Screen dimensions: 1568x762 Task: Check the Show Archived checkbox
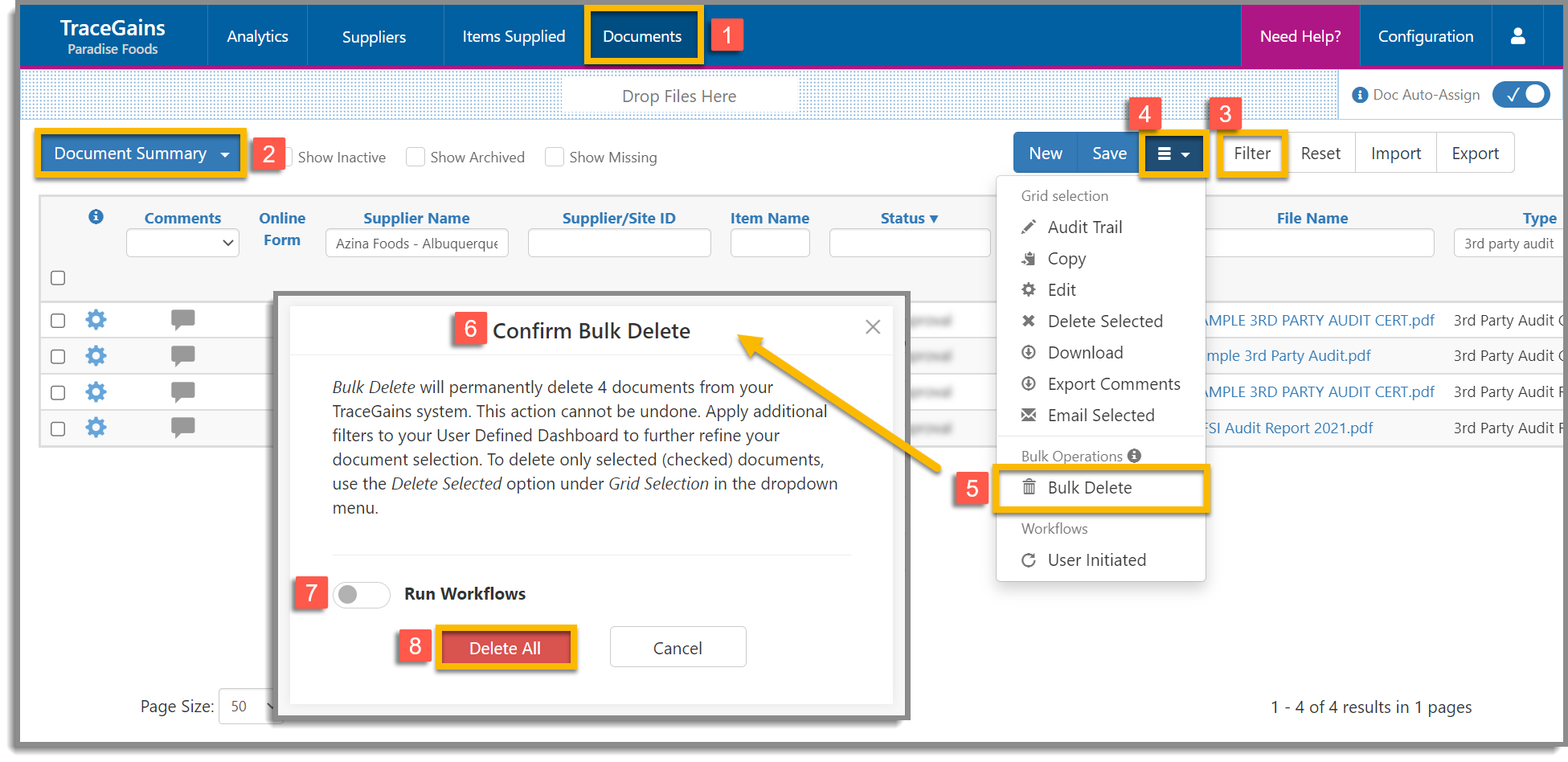pos(416,157)
